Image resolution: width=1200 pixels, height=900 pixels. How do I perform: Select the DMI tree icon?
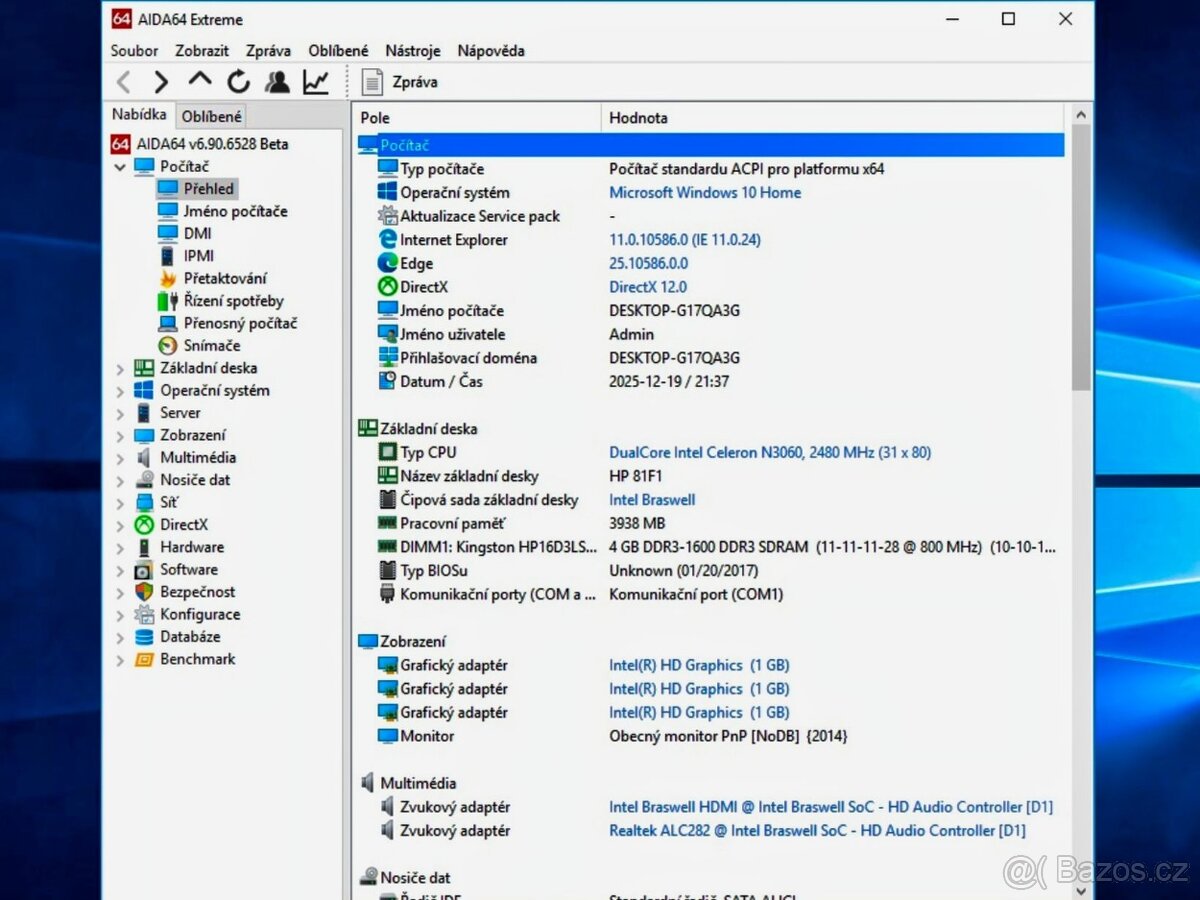point(167,233)
